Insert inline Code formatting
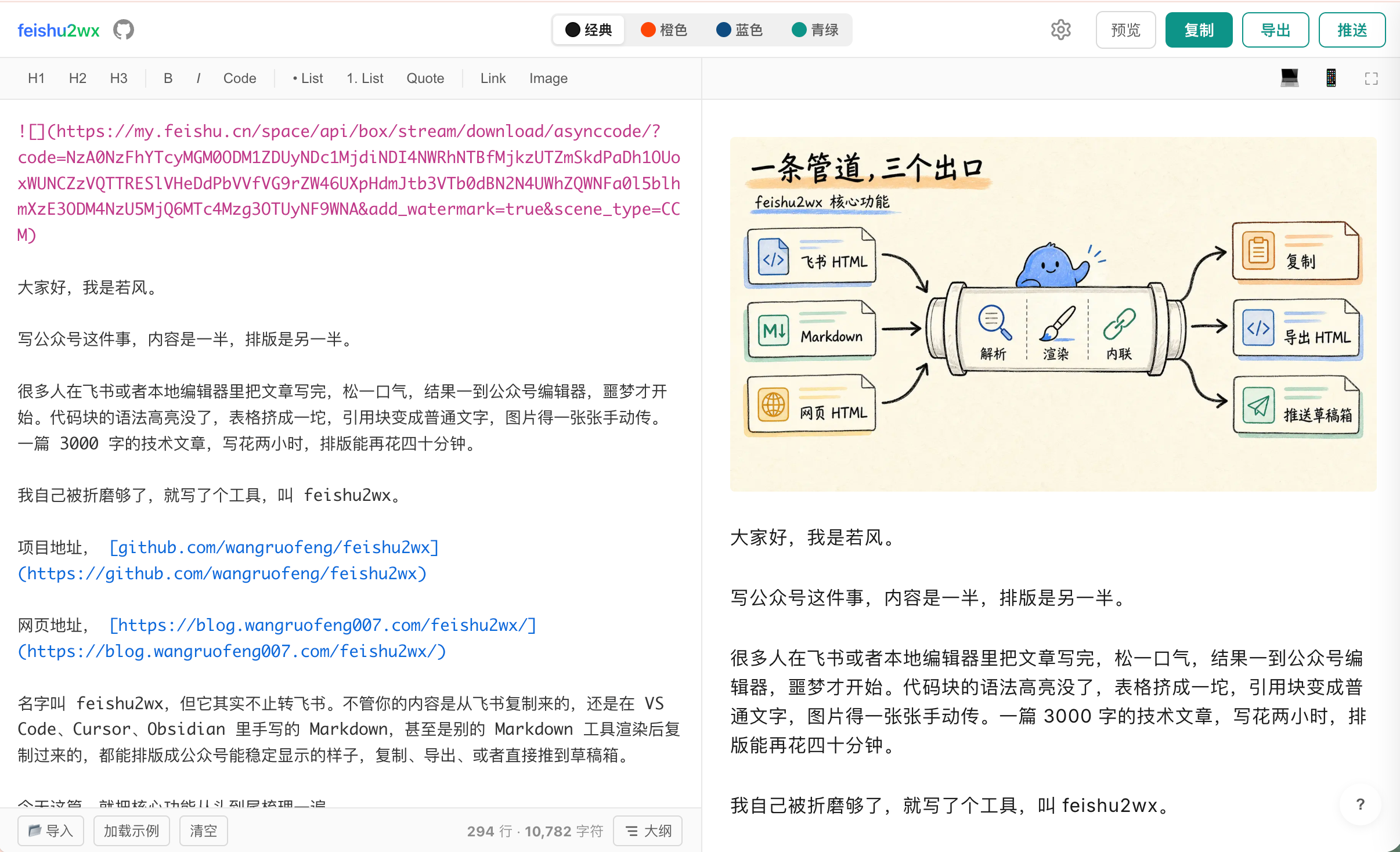 (240, 78)
